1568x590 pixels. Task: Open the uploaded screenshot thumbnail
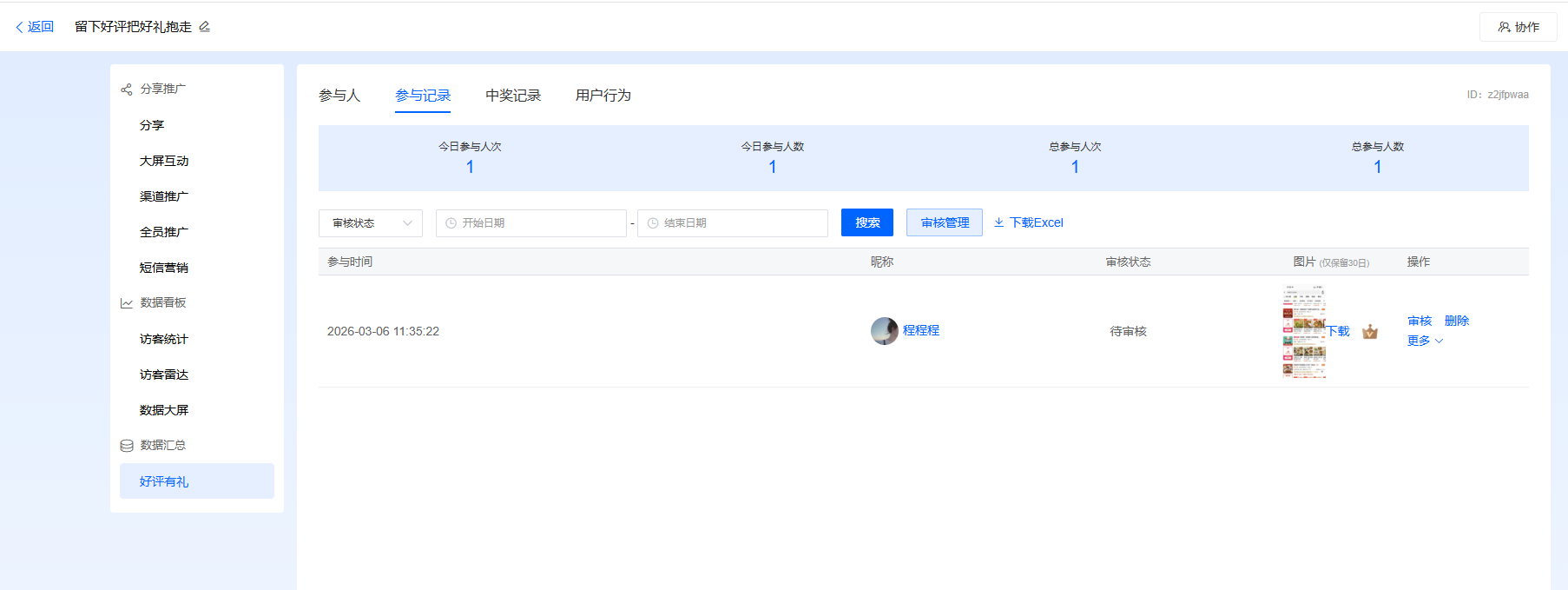[1304, 331]
